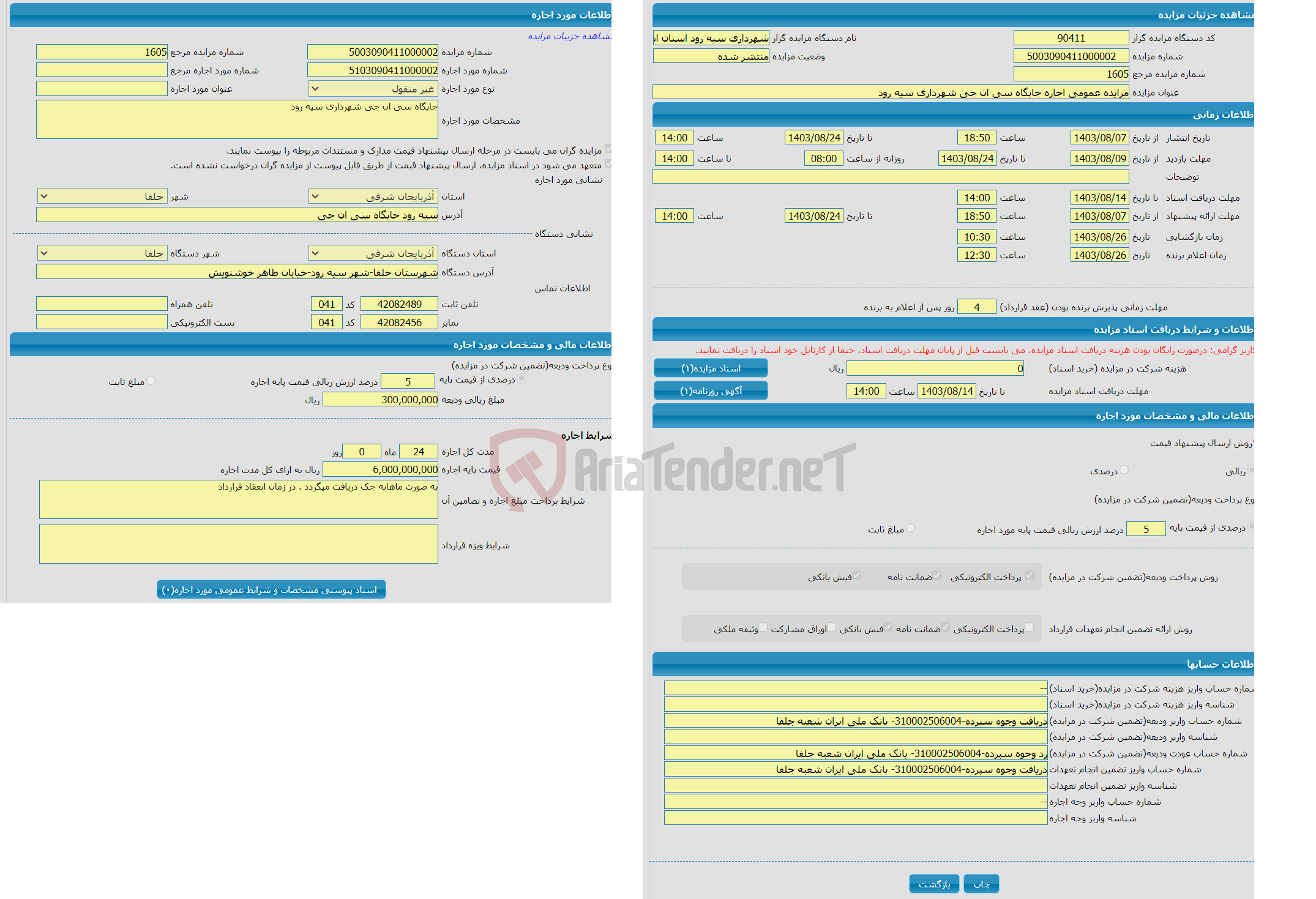Toggle the فیش بانکی checkbox for ضمانت شرکت
Screen dimensions: 1316x899
coord(858,580)
